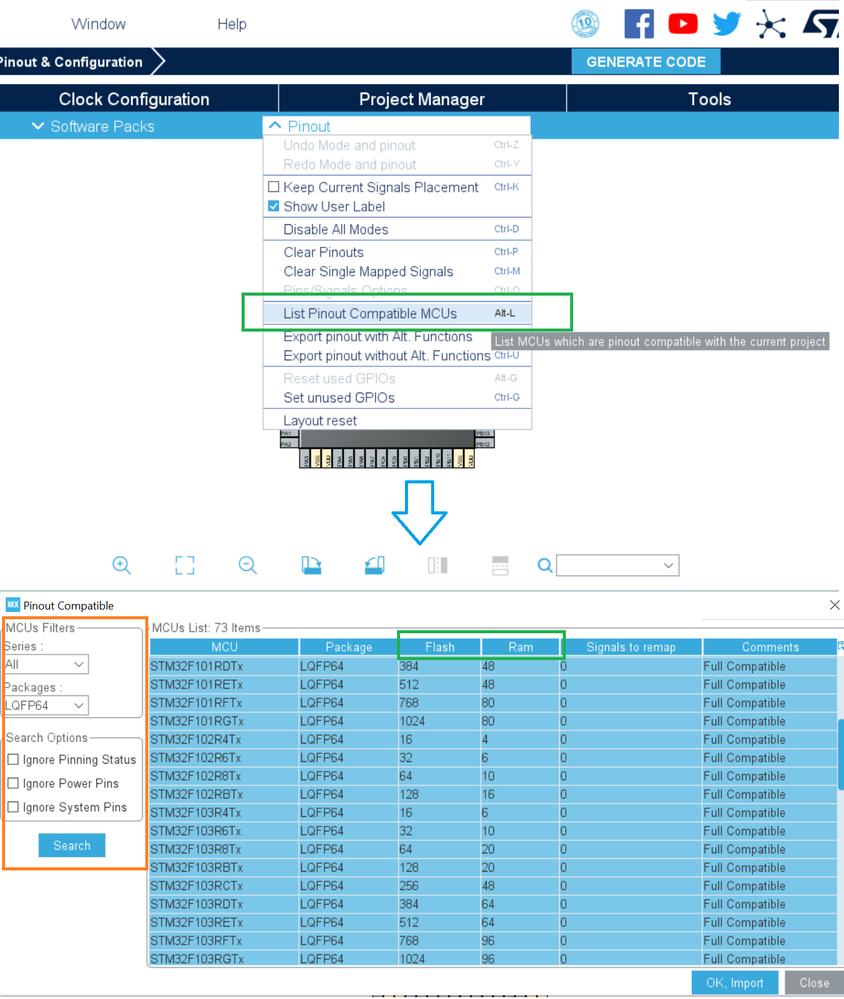Select the STM32F103RCTx row

click(x=493, y=886)
